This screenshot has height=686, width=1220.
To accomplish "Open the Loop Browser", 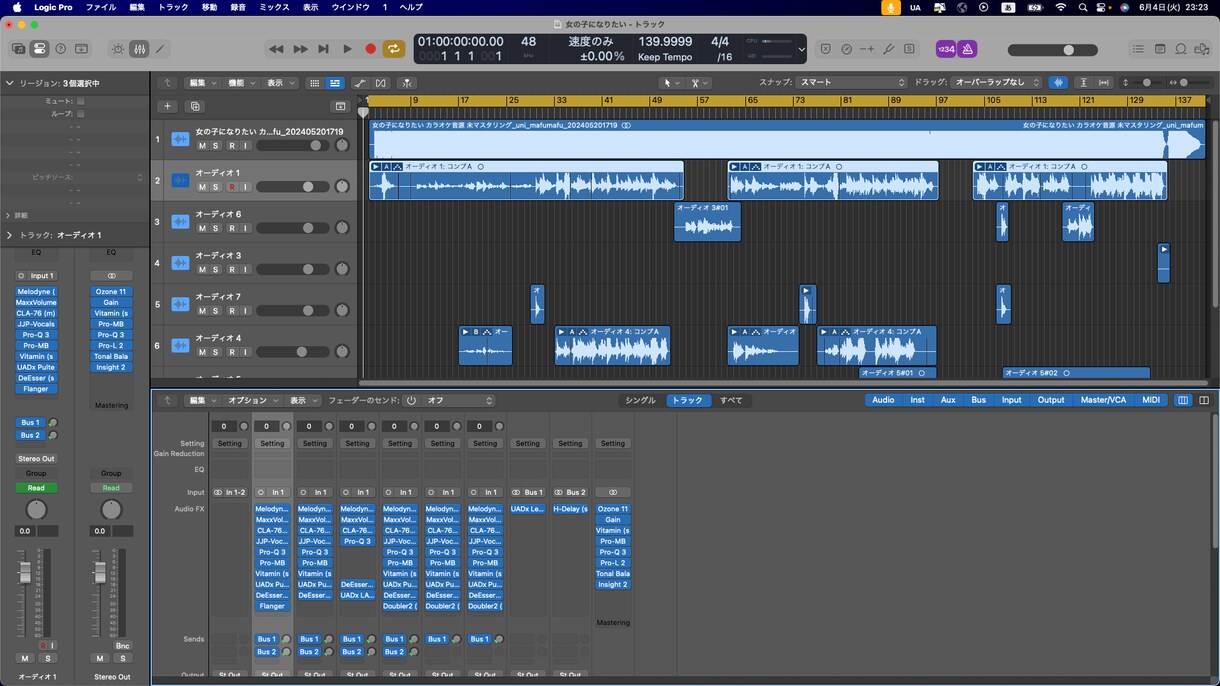I will (1181, 48).
